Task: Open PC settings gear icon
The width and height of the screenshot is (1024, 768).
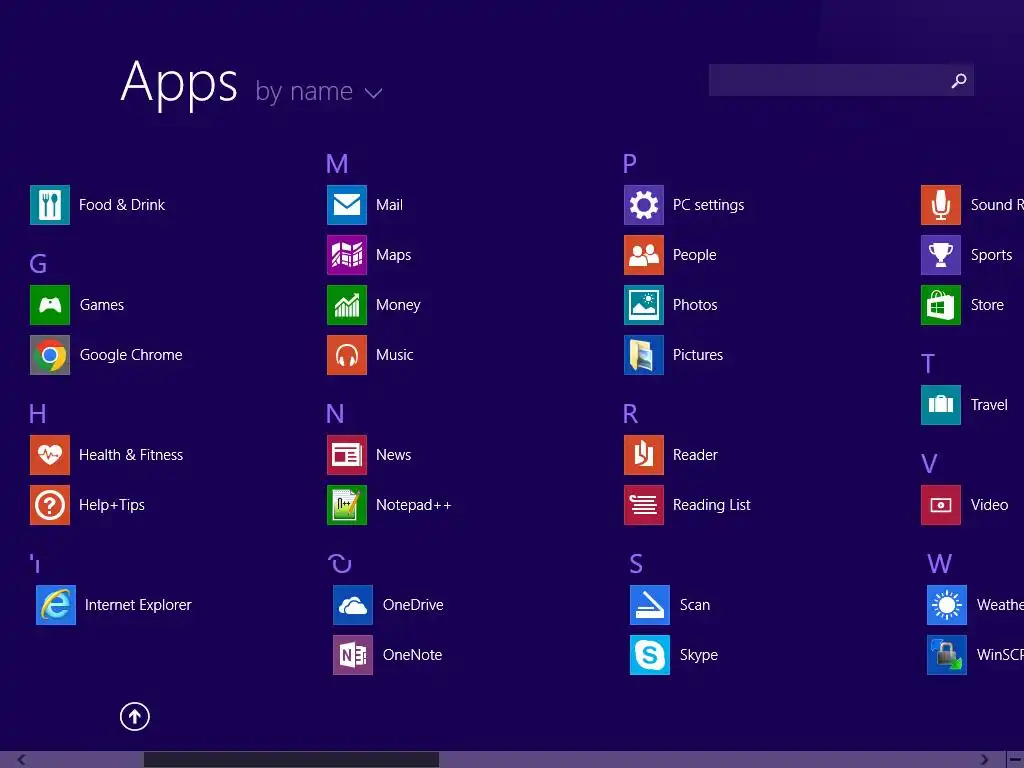Action: (644, 205)
